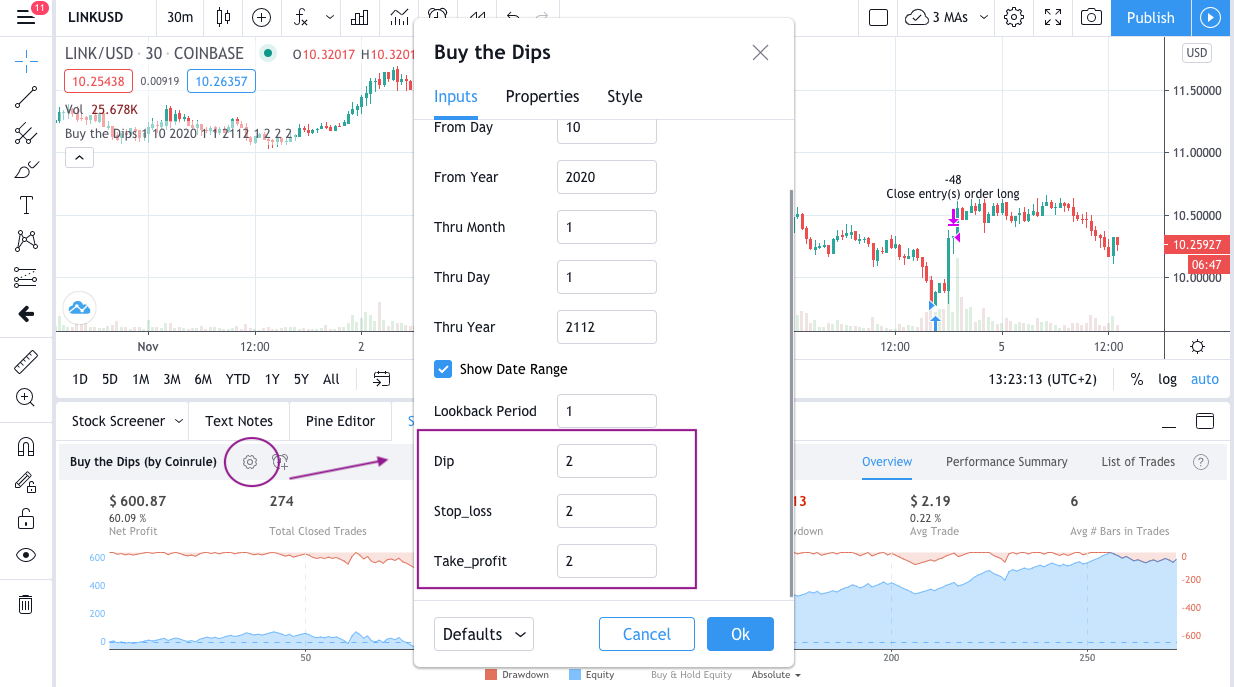Select the XABCD Pattern tool
Viewport: 1234px width, 687px height.
coord(26,240)
